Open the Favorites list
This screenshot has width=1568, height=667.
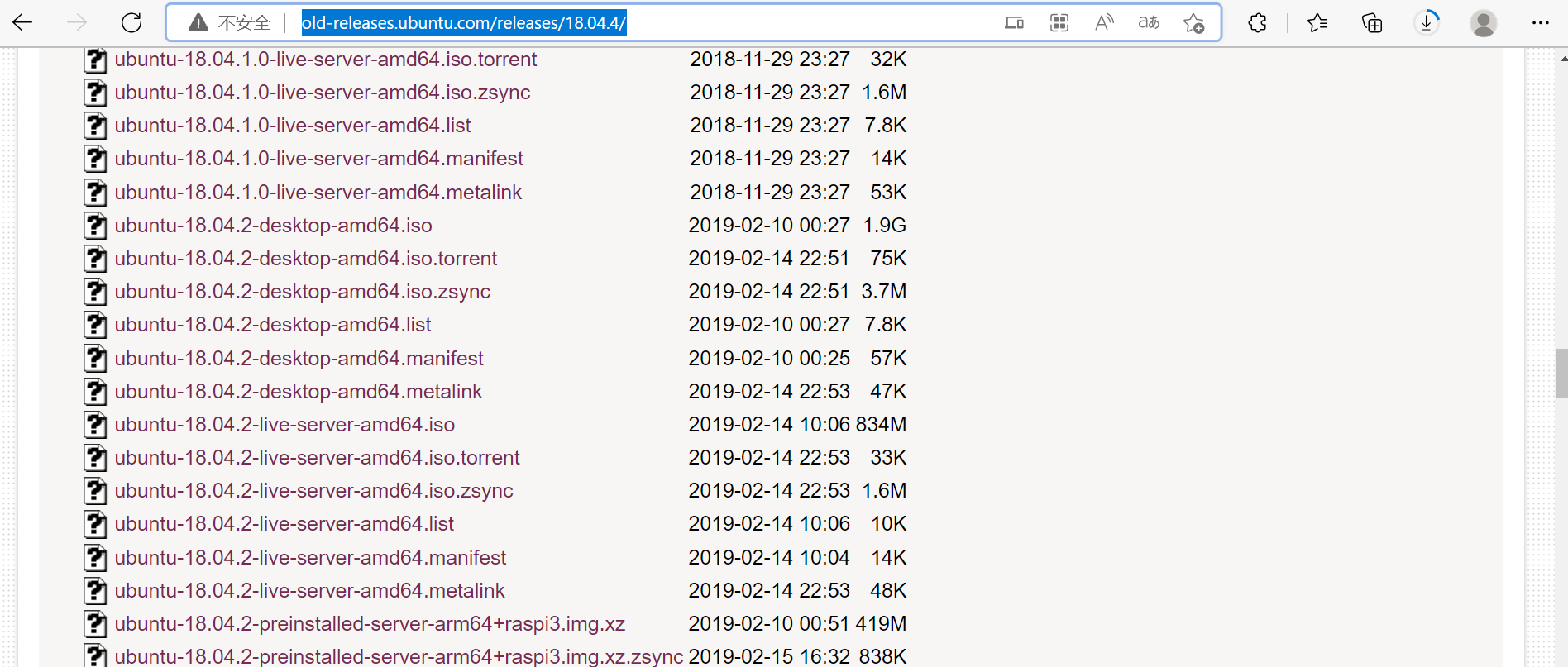[x=1317, y=22]
